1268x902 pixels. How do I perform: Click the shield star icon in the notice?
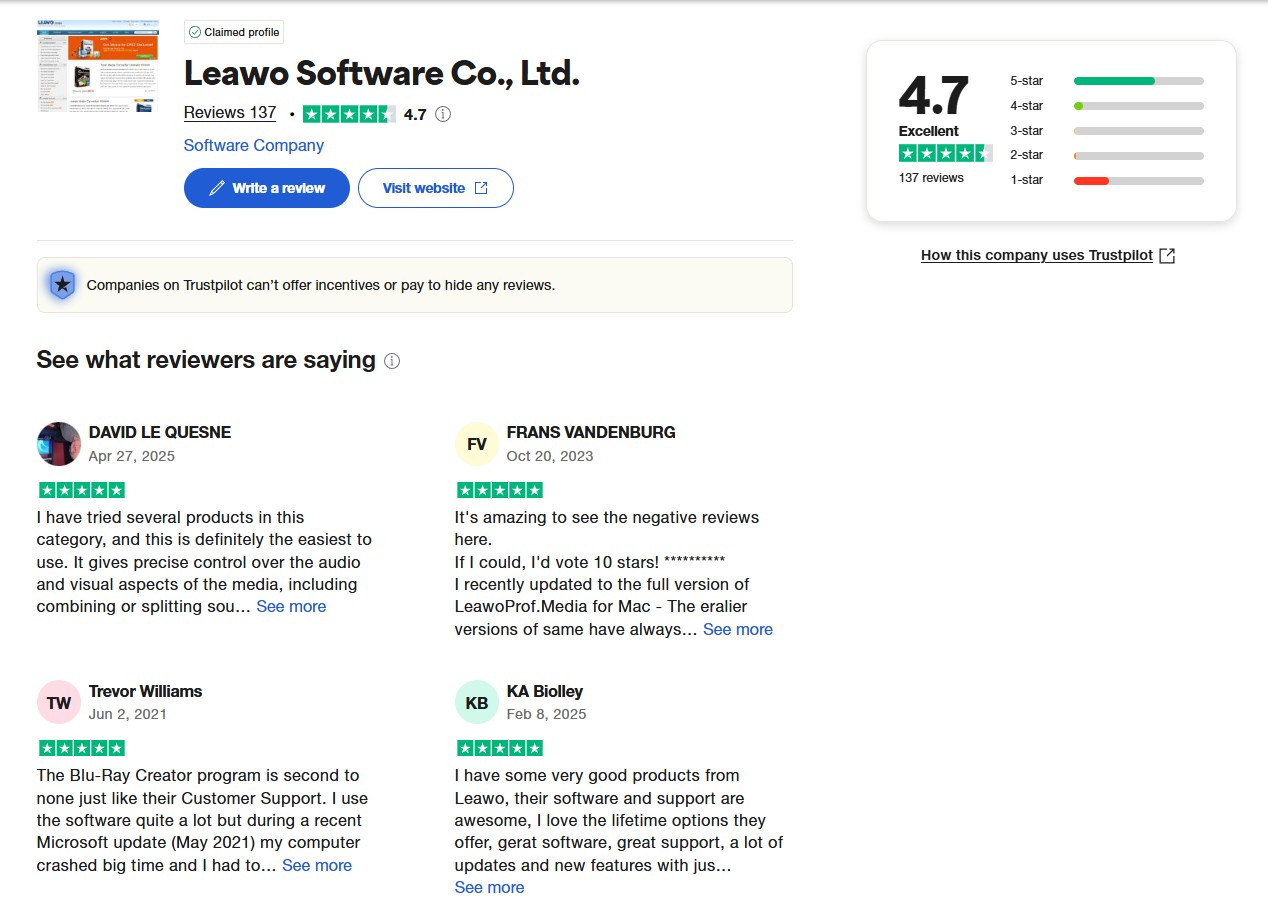(x=62, y=285)
